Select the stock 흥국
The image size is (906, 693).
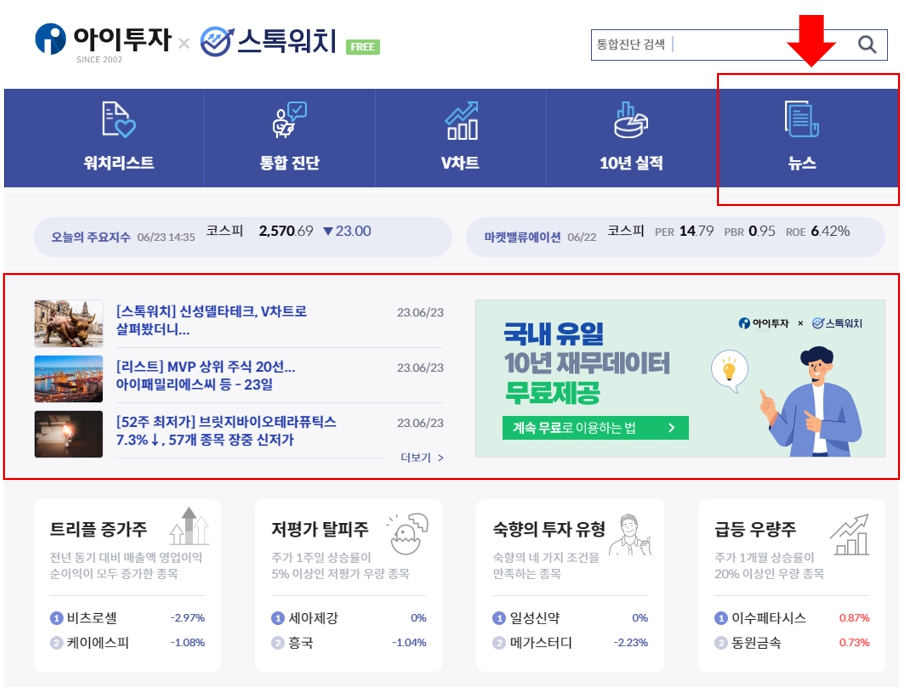[x=301, y=643]
